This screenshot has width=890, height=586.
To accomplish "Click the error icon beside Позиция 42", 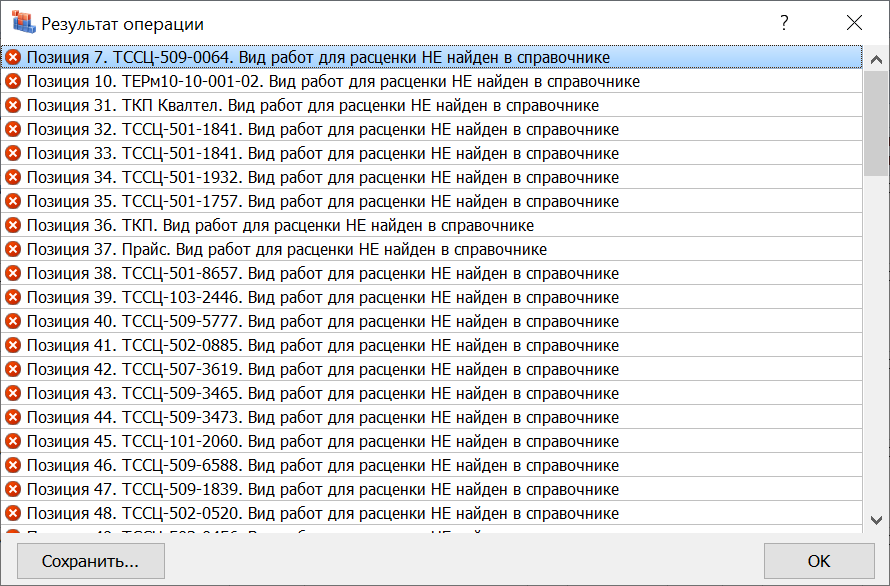I will [13, 369].
